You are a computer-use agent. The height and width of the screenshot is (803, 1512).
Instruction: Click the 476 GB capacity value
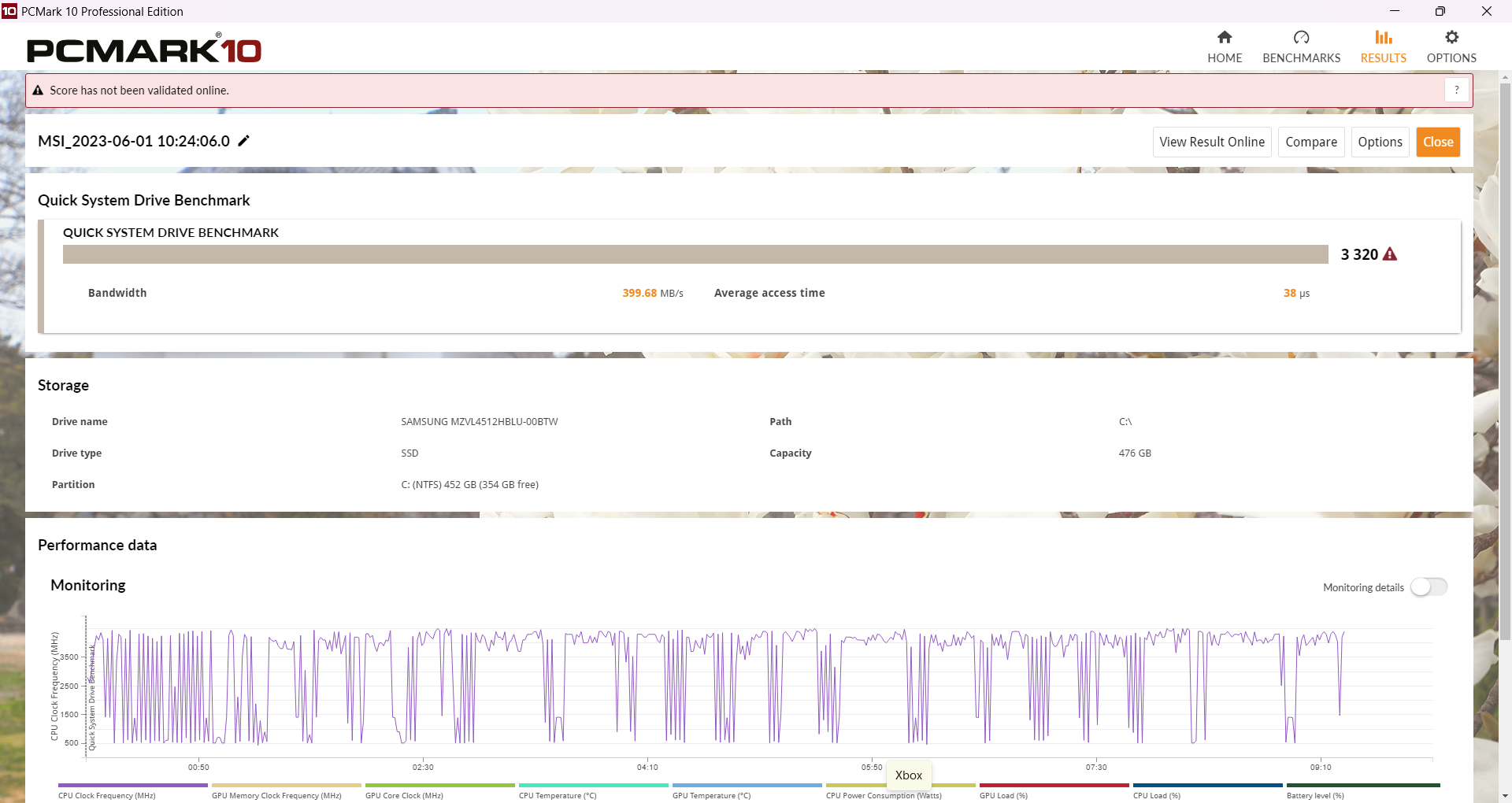[1135, 453]
